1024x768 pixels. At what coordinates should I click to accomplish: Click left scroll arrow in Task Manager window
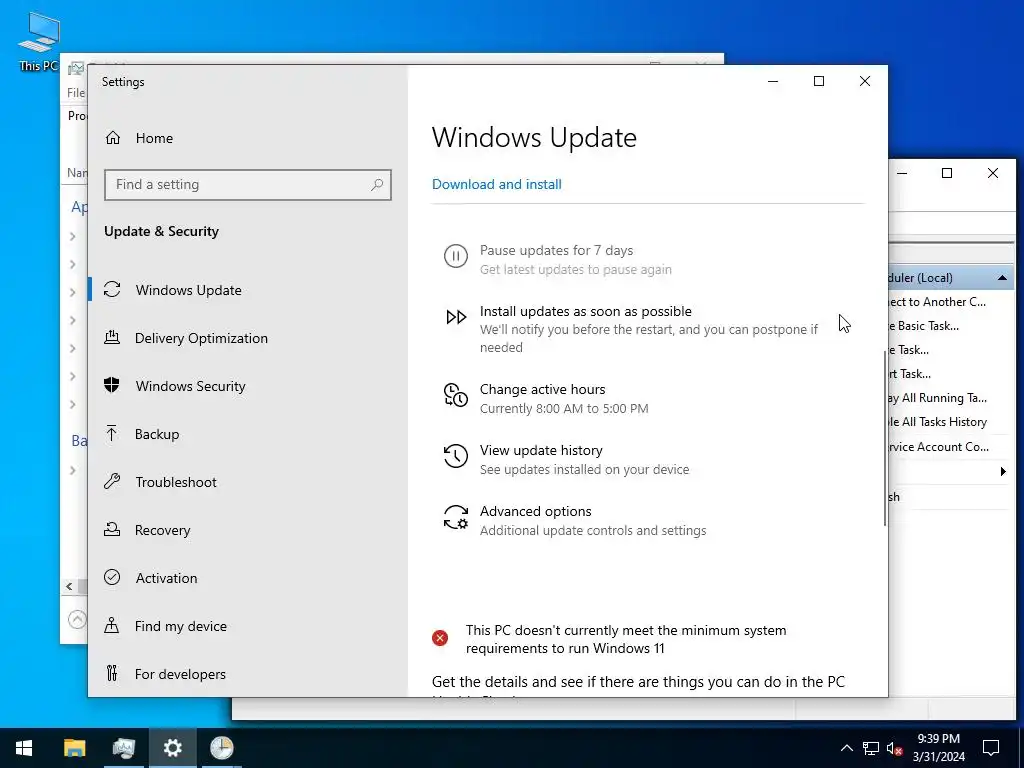point(69,586)
